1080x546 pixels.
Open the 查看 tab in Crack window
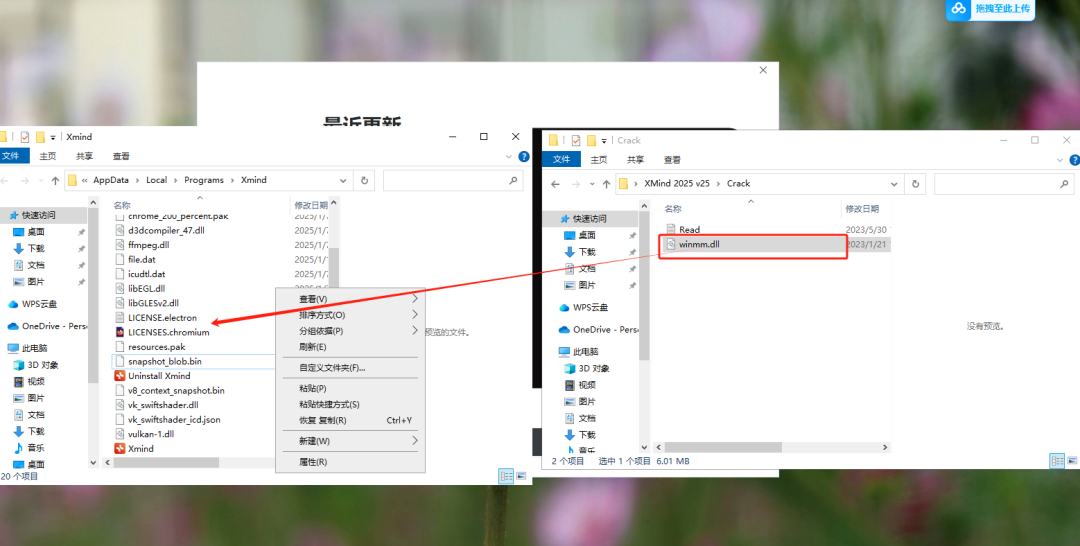pos(672,160)
